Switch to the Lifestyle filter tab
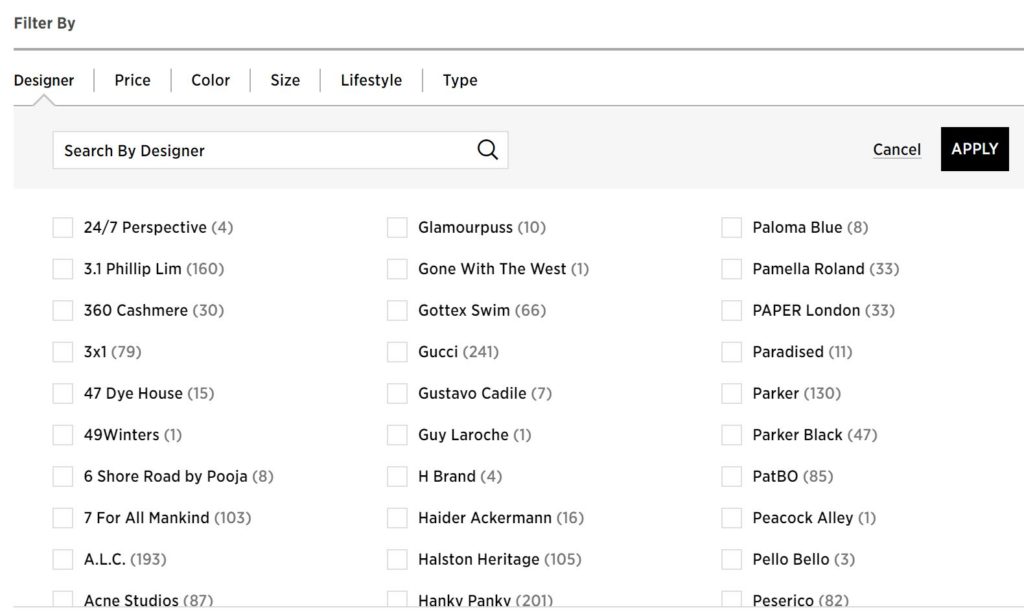 [x=371, y=80]
